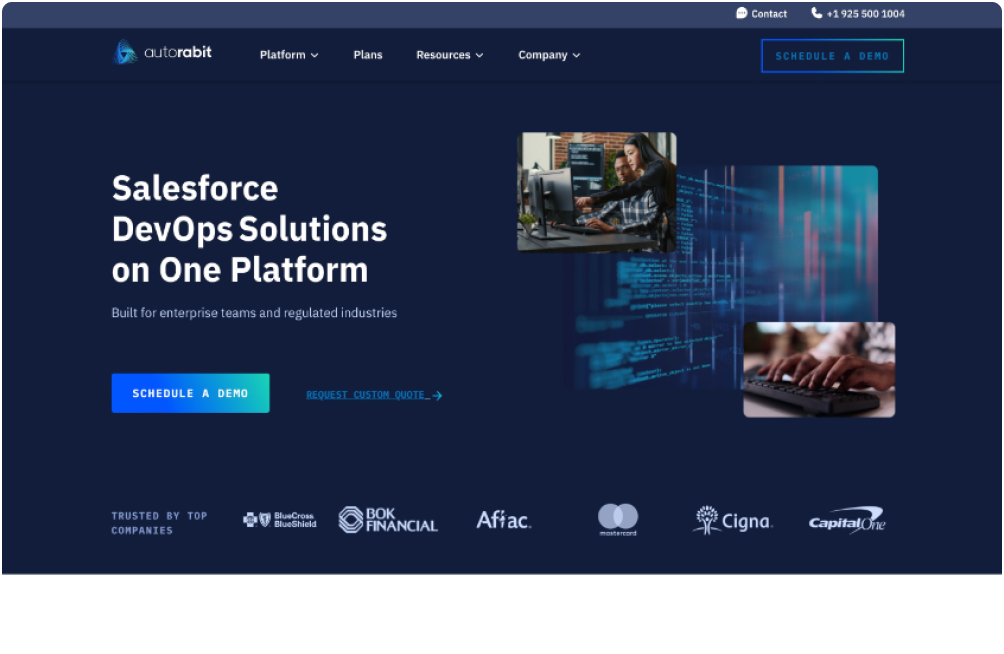
Task: Expand the Platform menu
Action: click(289, 55)
